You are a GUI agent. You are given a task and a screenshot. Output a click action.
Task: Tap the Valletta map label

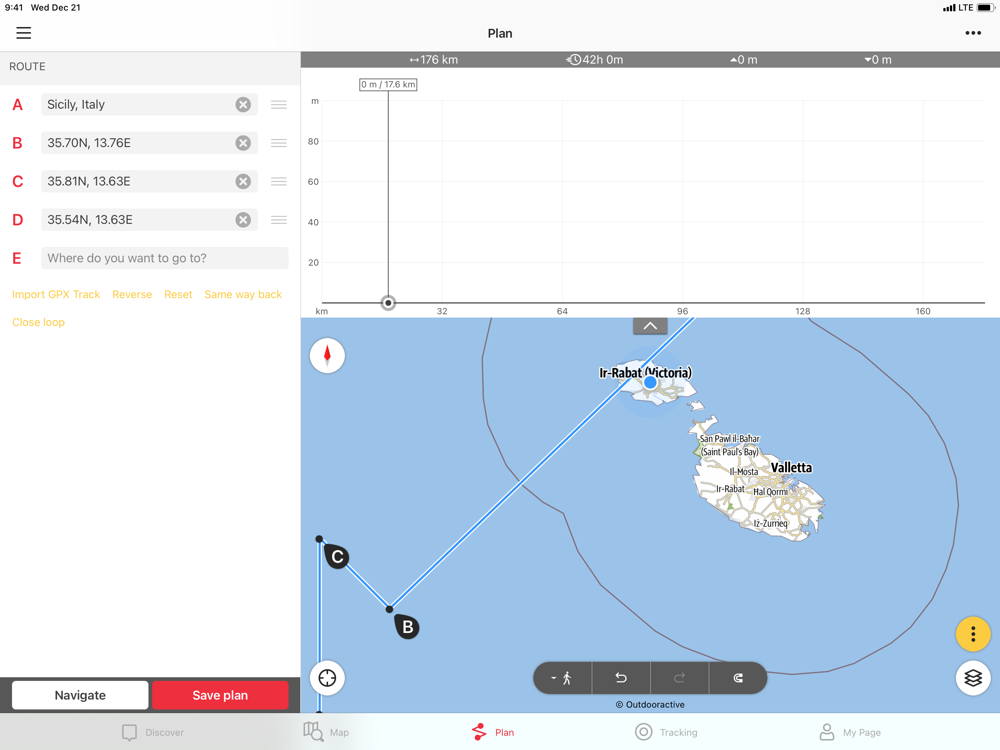pyautogui.click(x=791, y=467)
